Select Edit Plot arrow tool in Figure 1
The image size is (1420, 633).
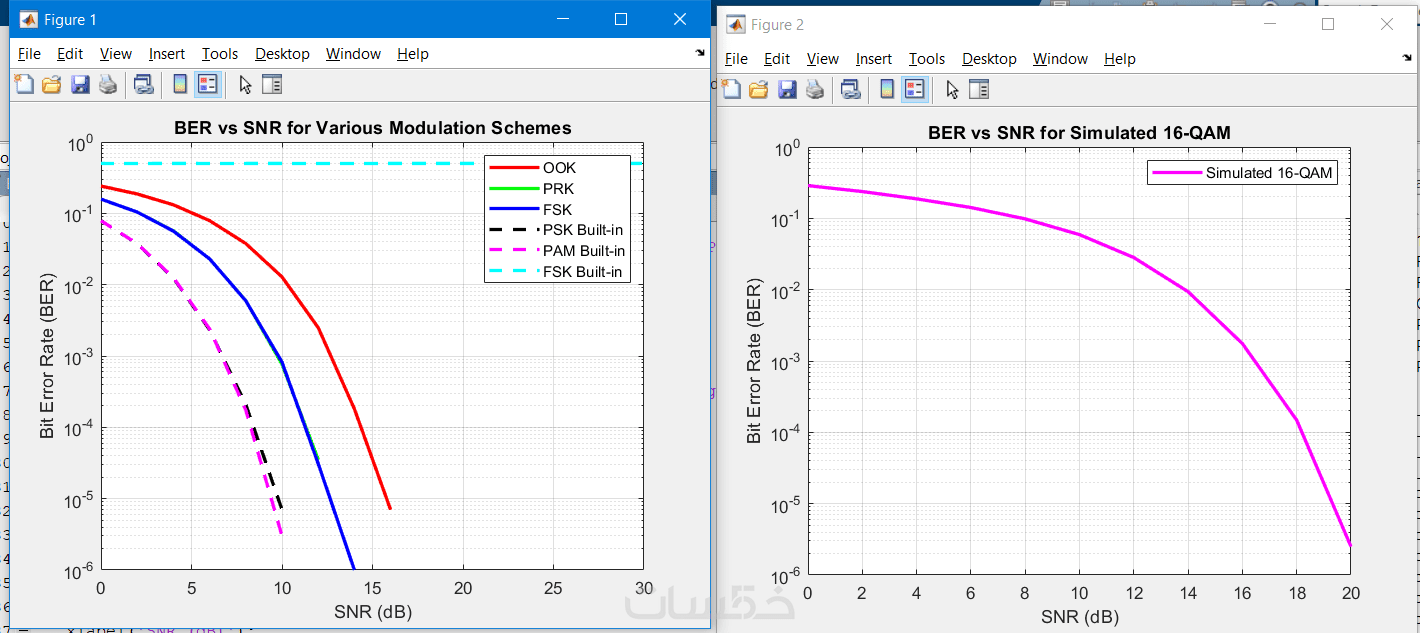tap(245, 85)
